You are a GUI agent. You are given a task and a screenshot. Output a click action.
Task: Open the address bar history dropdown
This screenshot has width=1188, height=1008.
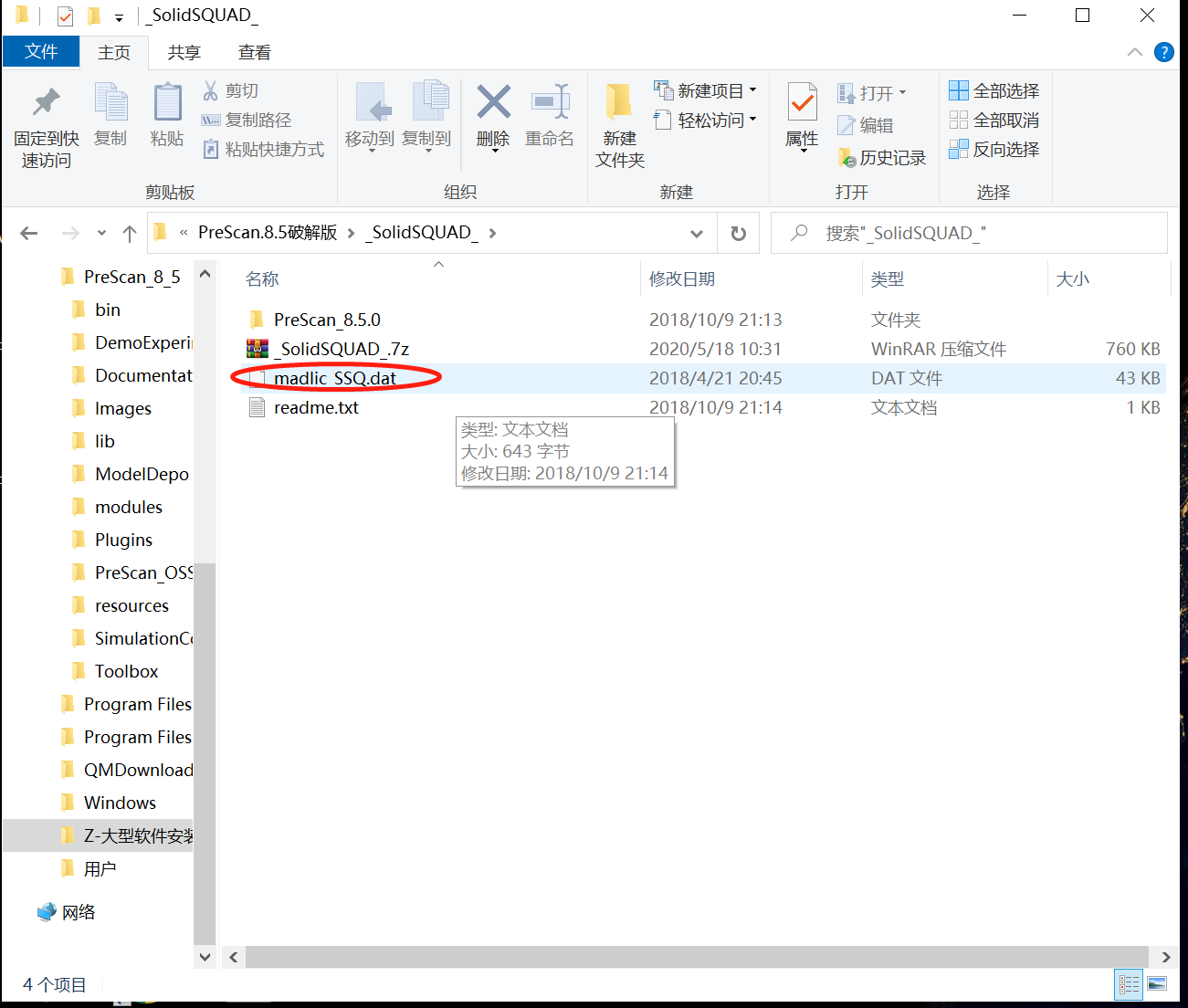click(697, 234)
